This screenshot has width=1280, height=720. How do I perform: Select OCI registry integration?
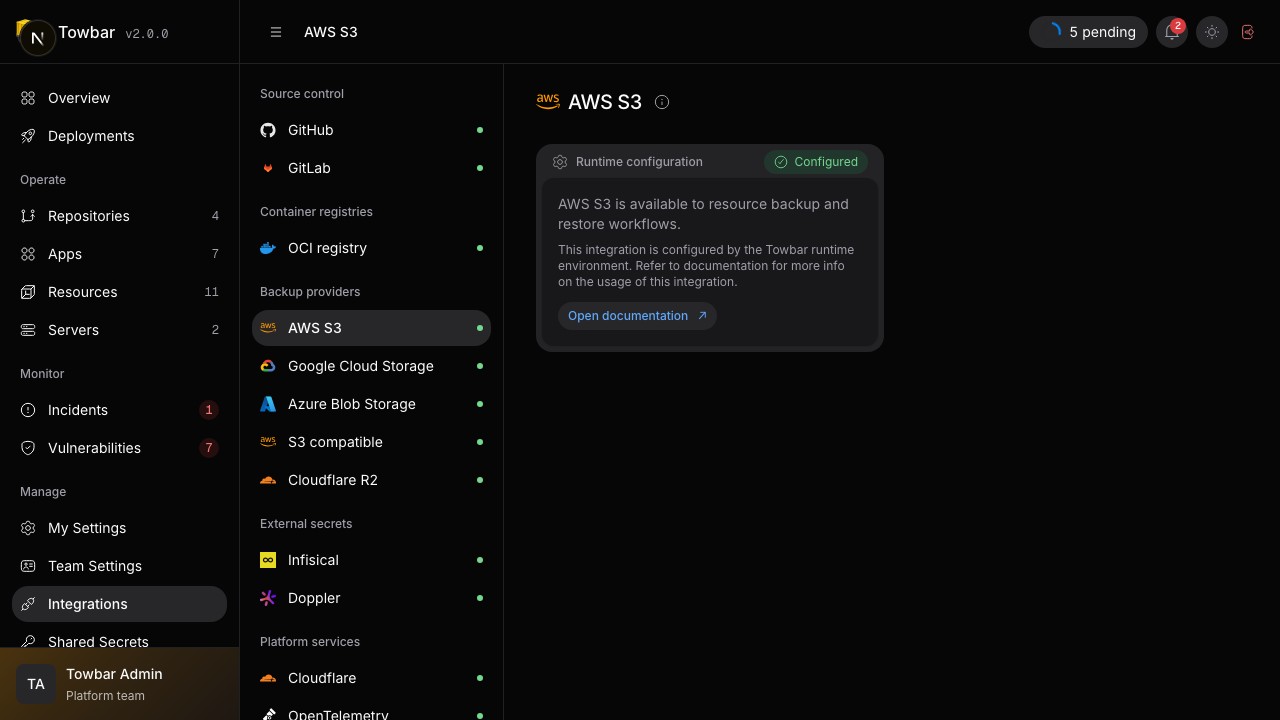[x=371, y=248]
